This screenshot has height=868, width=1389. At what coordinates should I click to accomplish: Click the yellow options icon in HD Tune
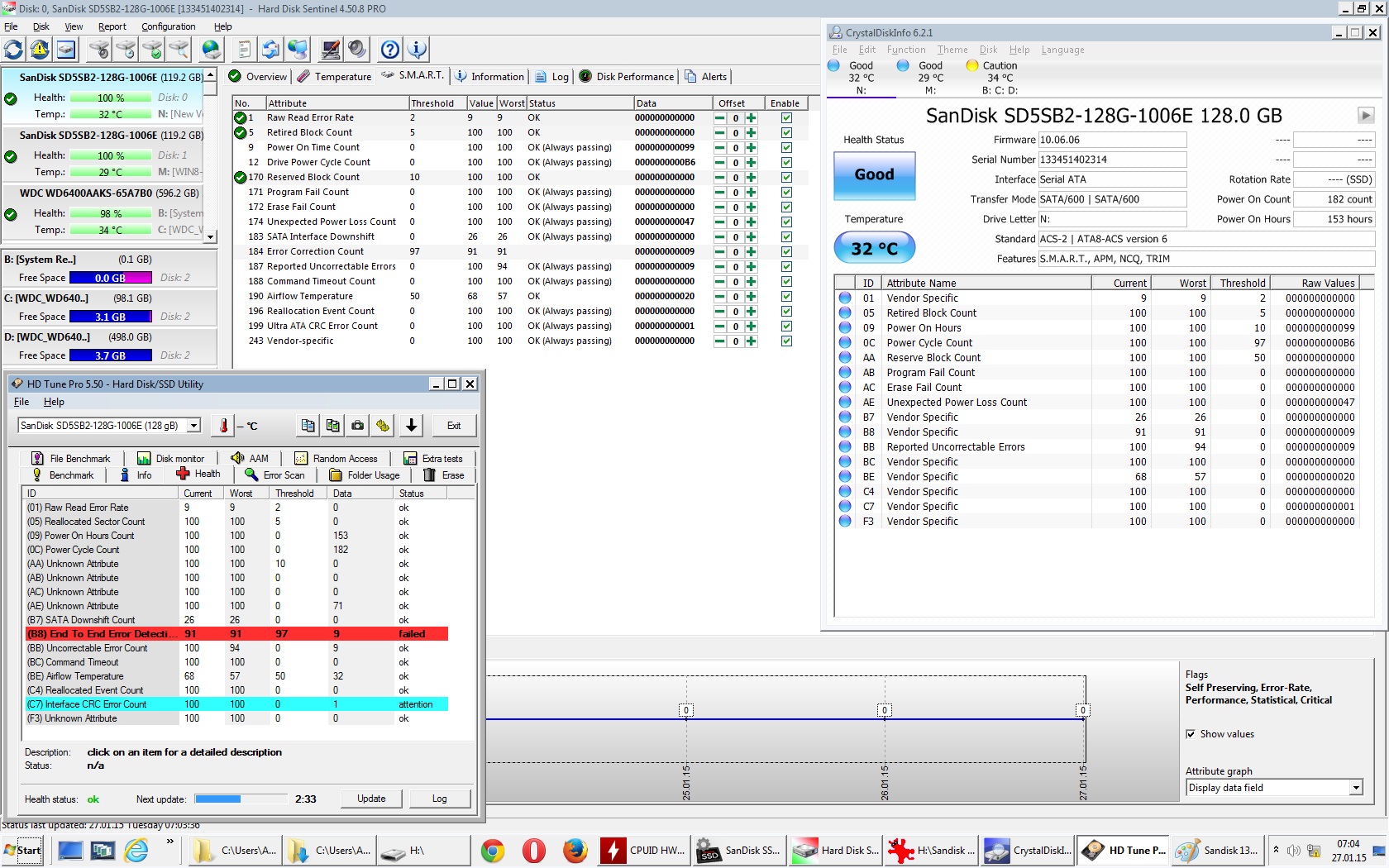(x=382, y=426)
